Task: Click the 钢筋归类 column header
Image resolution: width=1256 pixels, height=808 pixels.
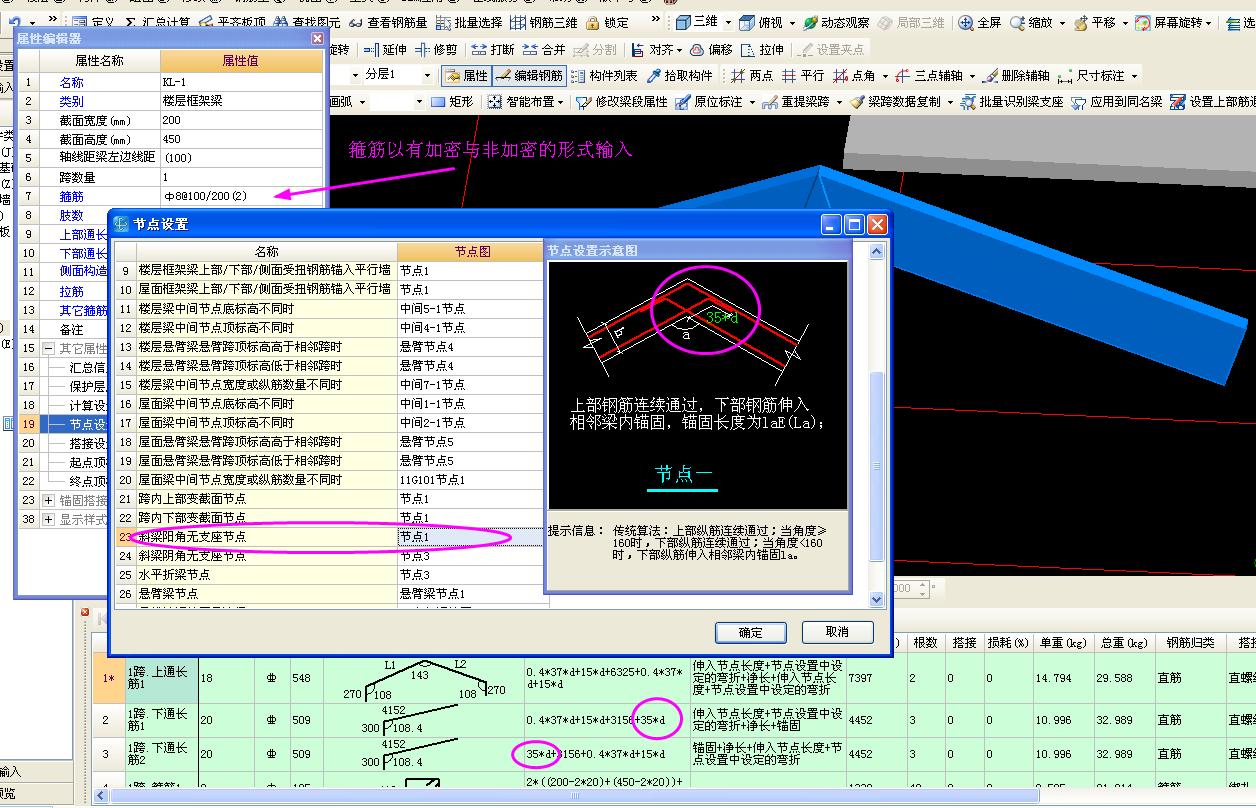Action: (x=1189, y=642)
